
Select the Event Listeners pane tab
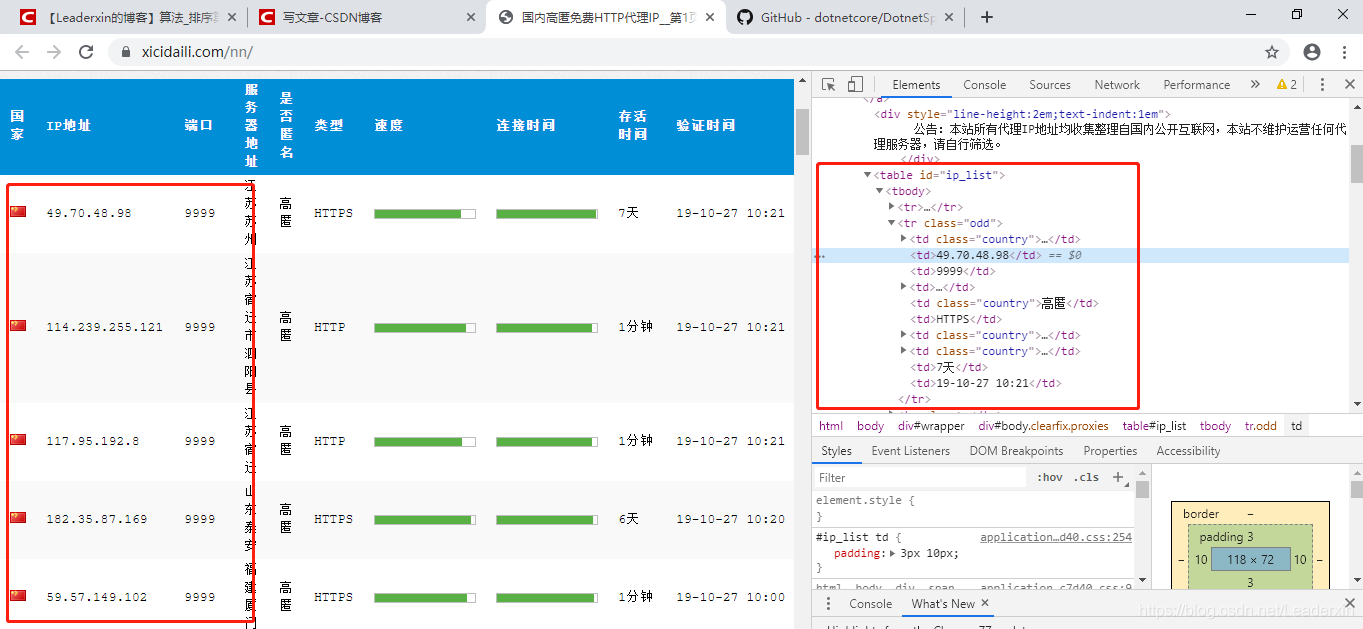click(x=911, y=451)
